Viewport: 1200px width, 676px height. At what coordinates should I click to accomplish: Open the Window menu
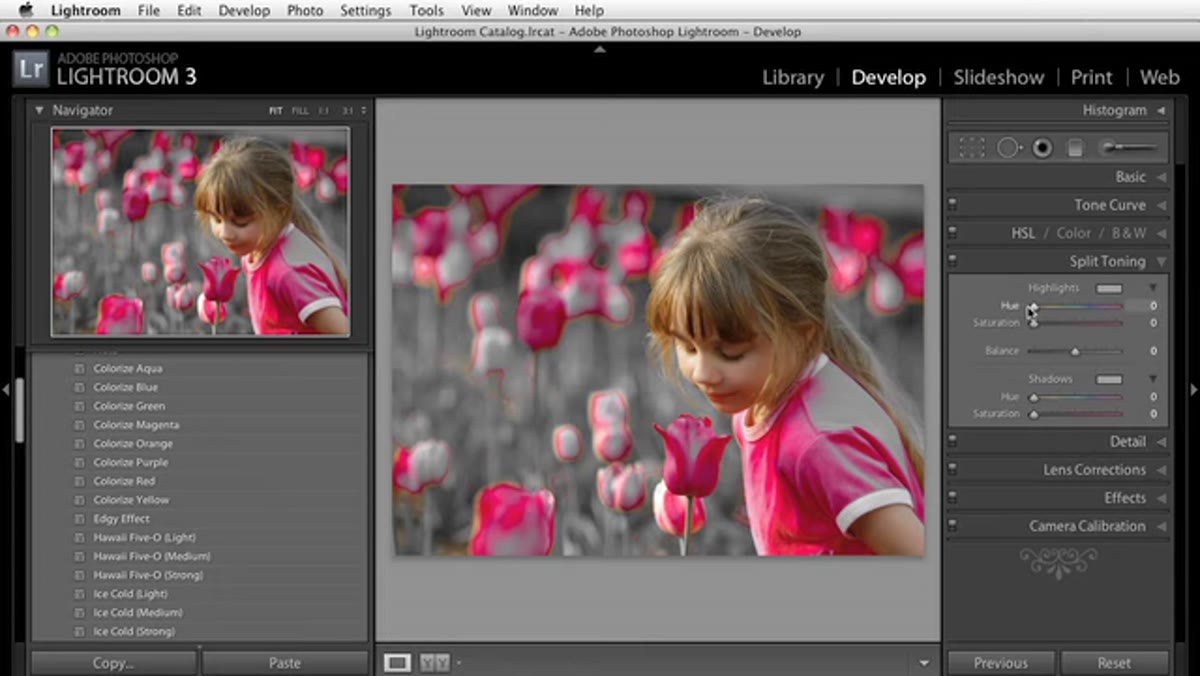[x=533, y=10]
